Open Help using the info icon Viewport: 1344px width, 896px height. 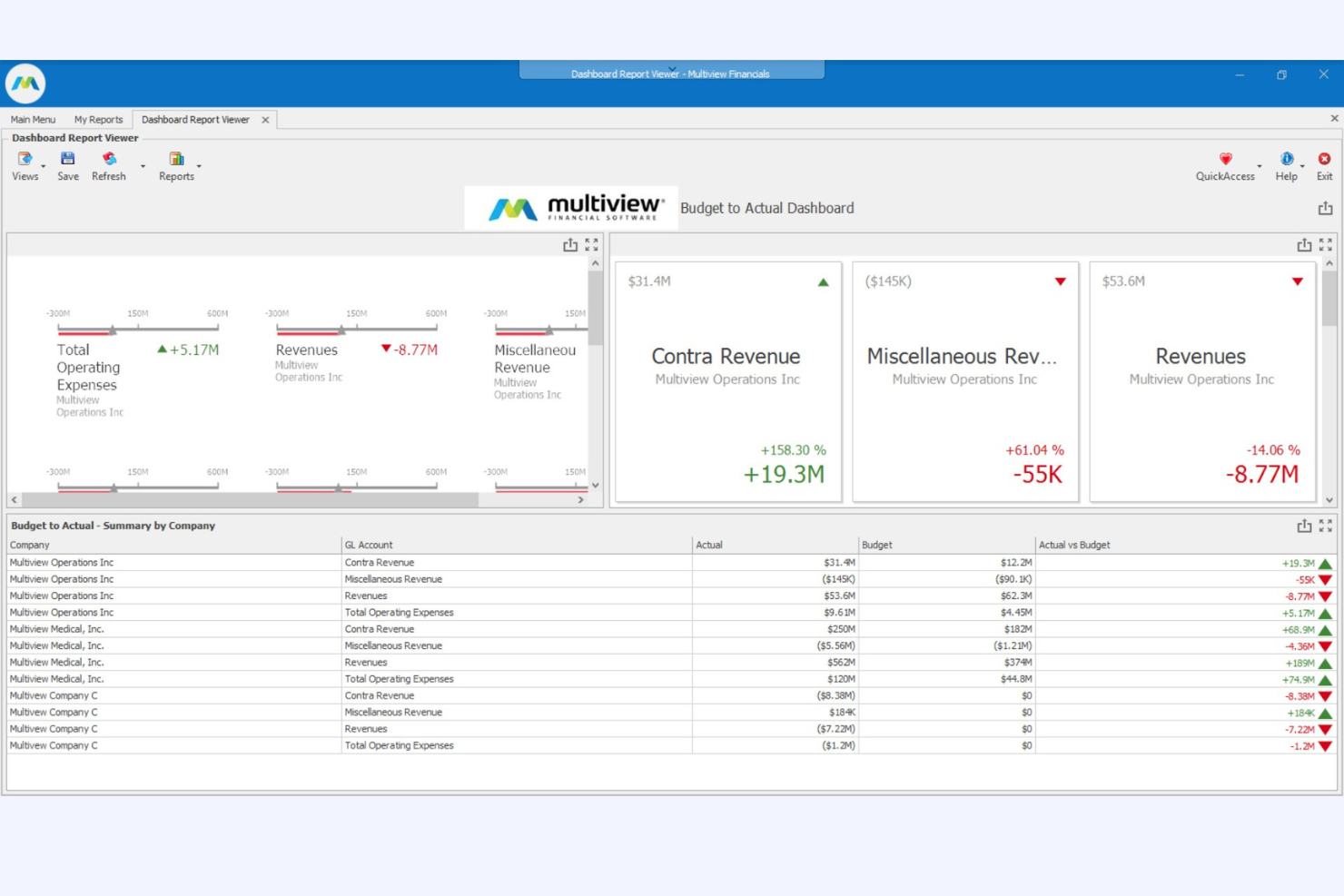tap(1286, 160)
